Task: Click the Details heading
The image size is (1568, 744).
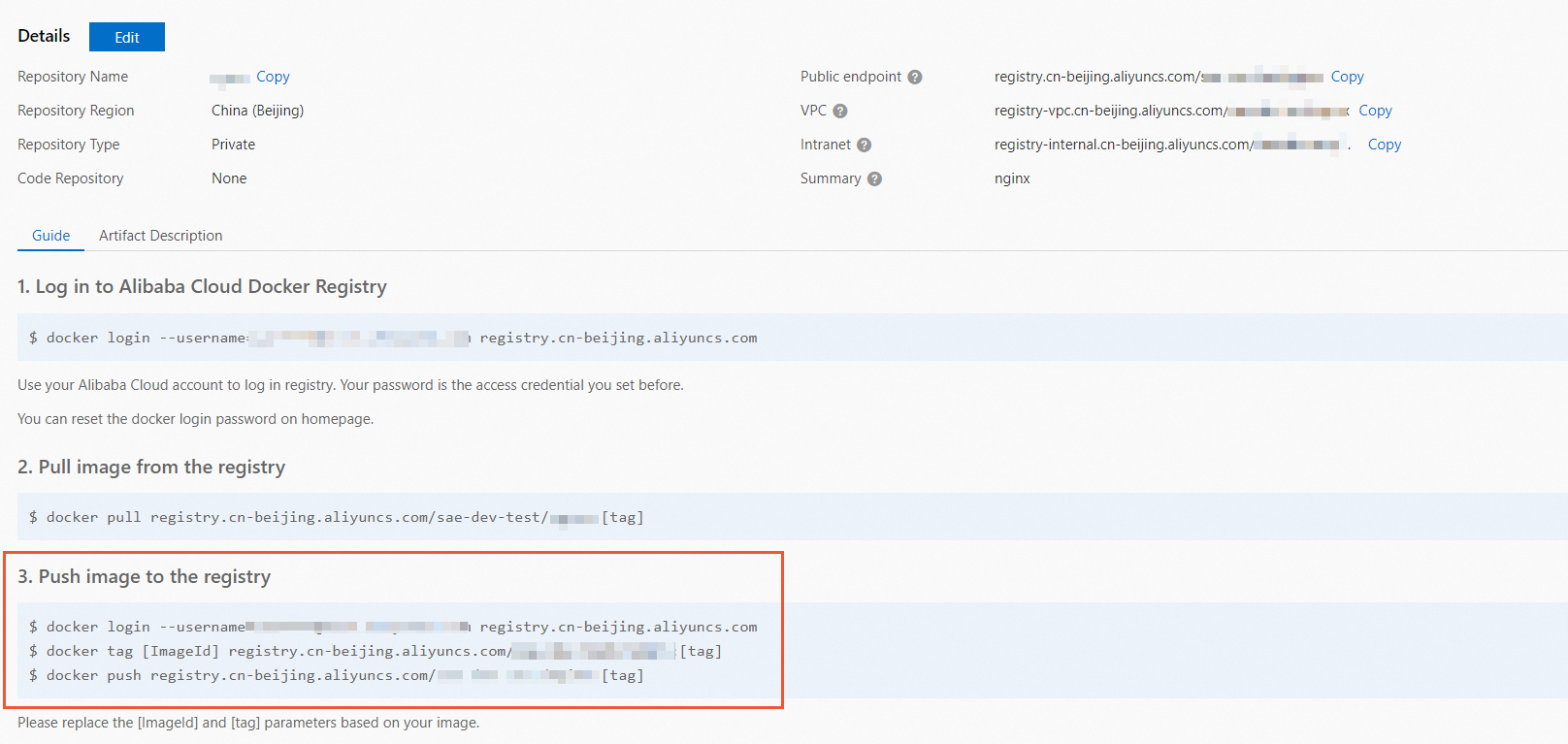Action: coord(44,36)
